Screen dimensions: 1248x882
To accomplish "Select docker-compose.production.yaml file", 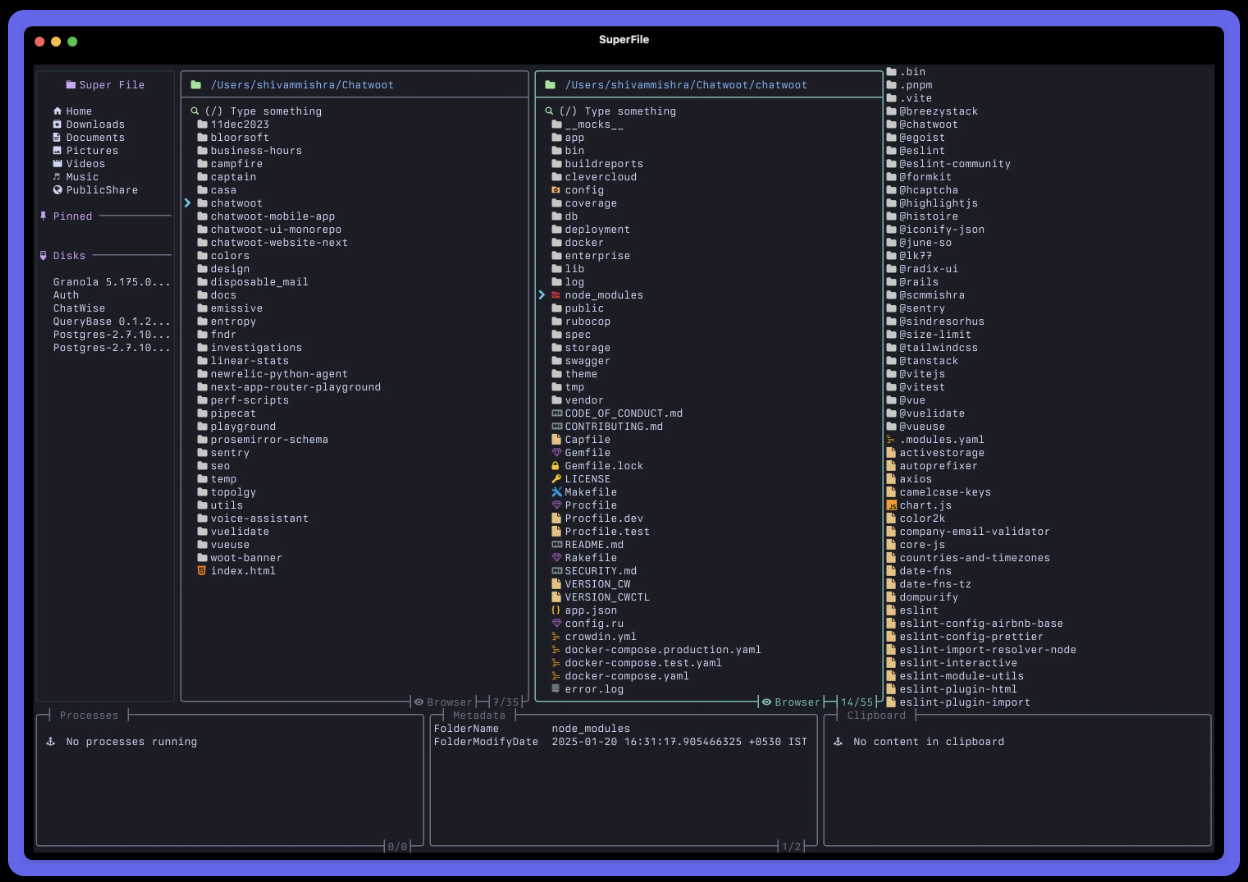I will [662, 649].
